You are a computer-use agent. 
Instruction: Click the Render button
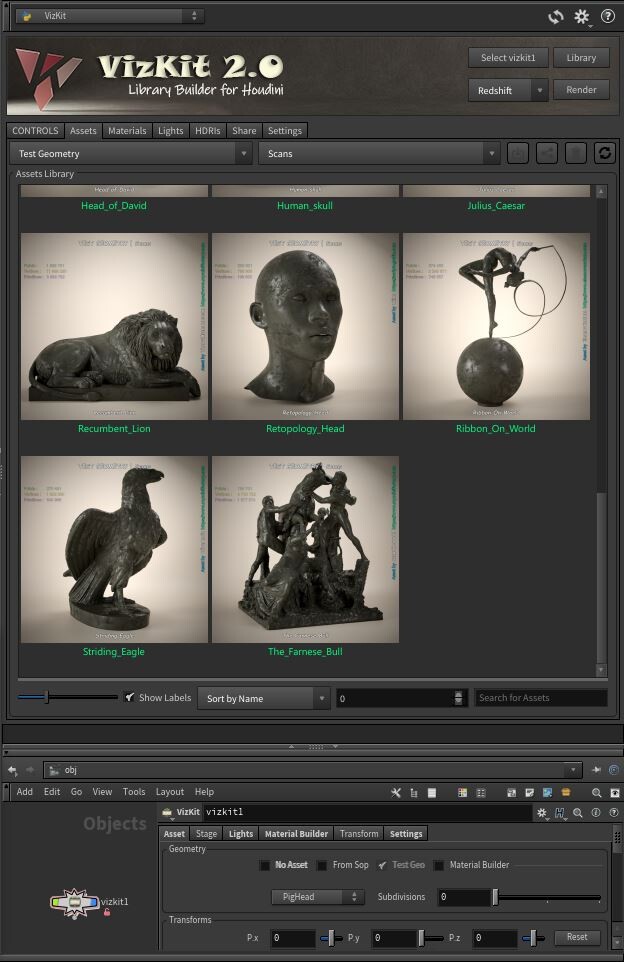click(581, 90)
